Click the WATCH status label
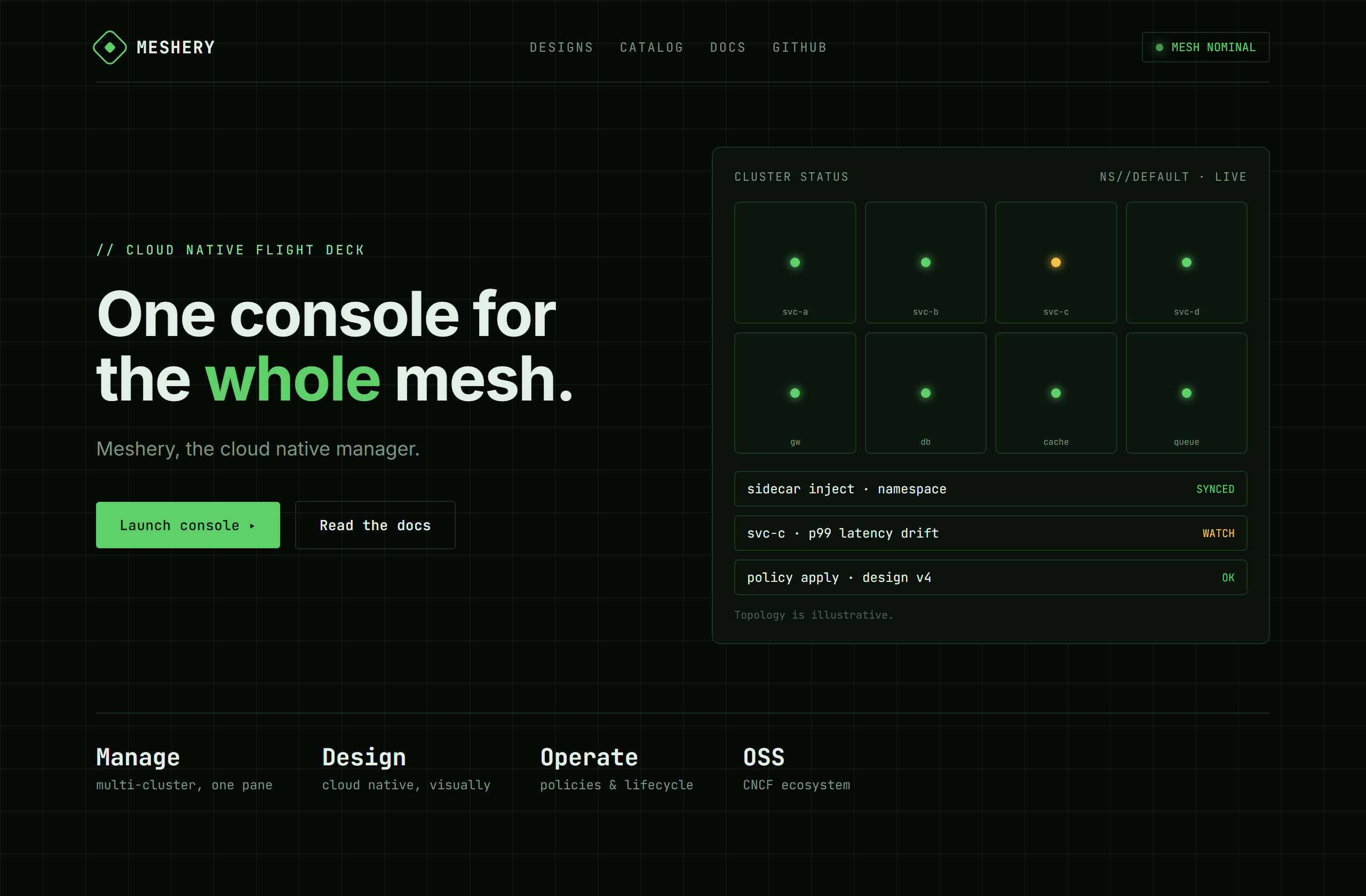This screenshot has height=896, width=1366. click(x=1219, y=533)
